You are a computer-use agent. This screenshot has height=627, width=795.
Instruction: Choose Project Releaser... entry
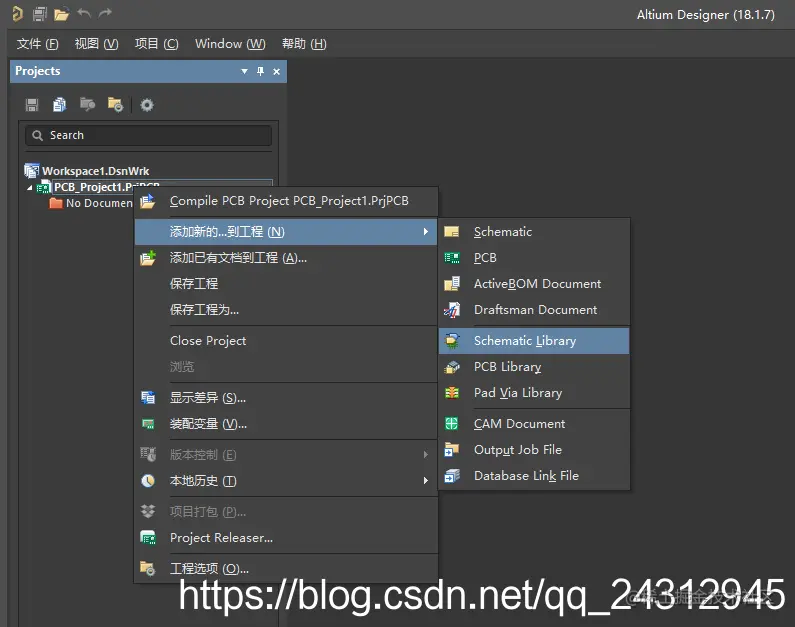point(286,538)
